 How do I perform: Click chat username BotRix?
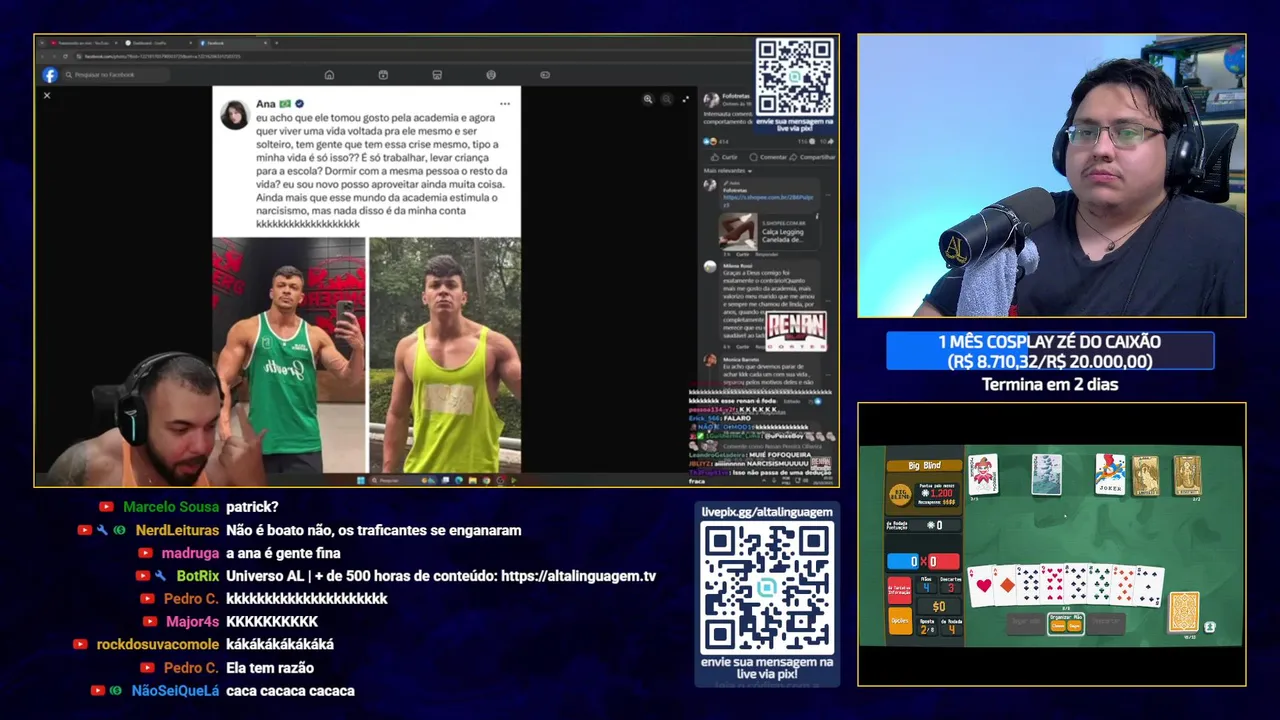point(198,576)
